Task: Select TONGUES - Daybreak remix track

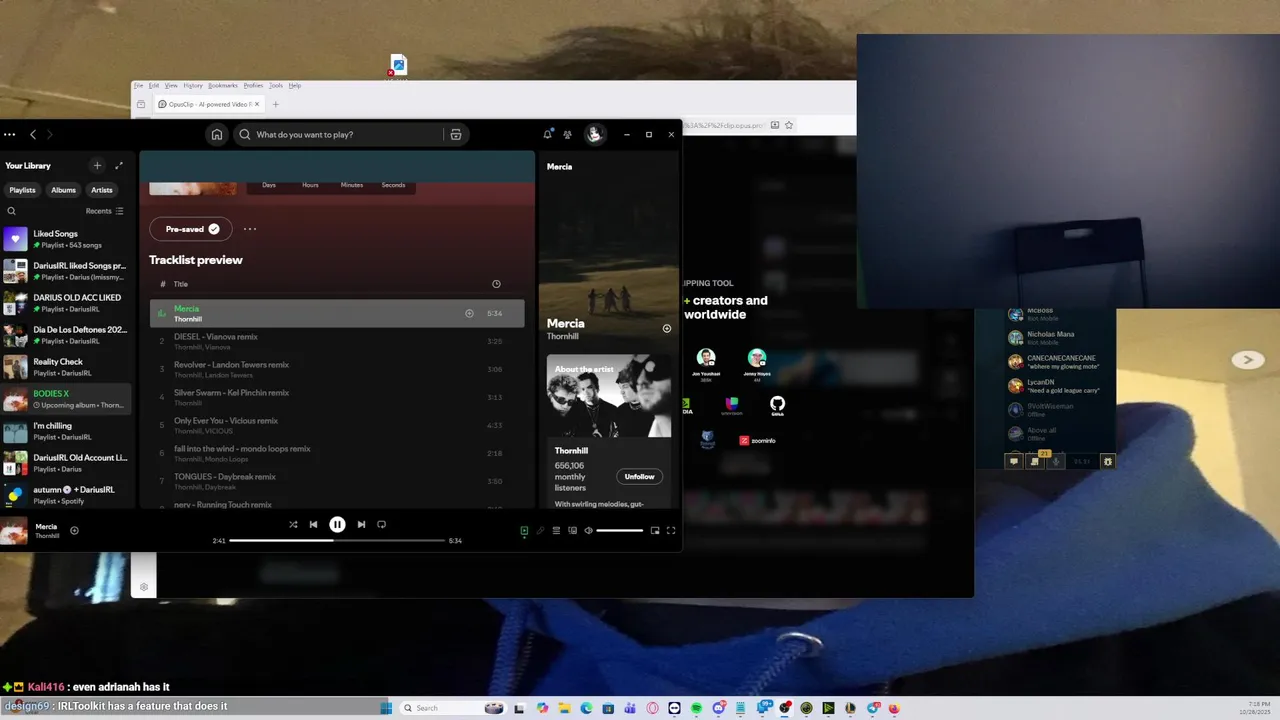Action: pyautogui.click(x=337, y=481)
